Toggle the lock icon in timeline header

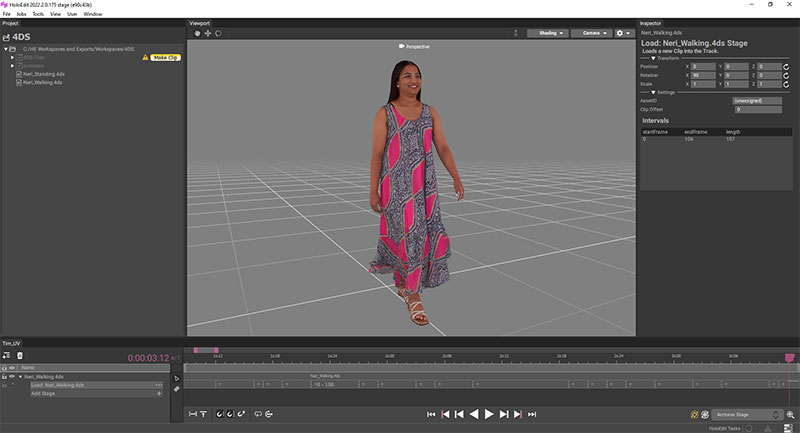point(4,367)
